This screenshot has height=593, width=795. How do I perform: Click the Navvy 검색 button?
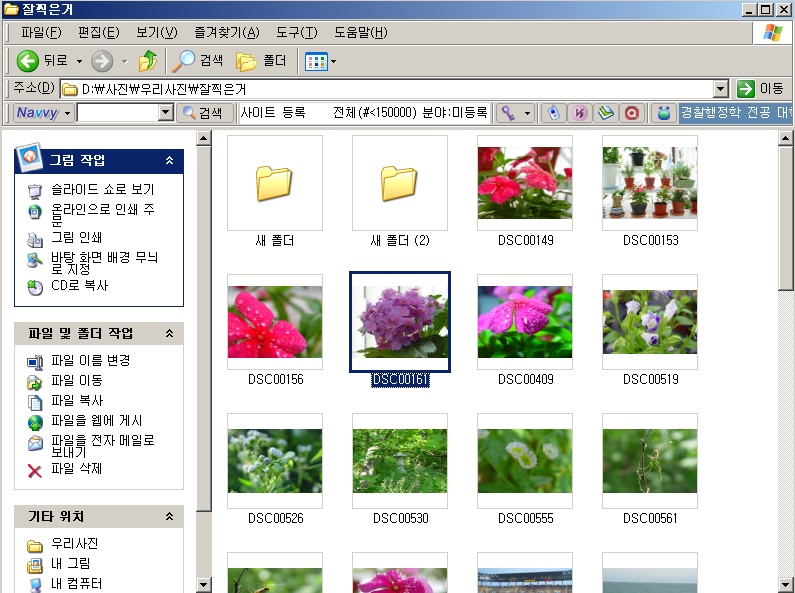pos(203,113)
